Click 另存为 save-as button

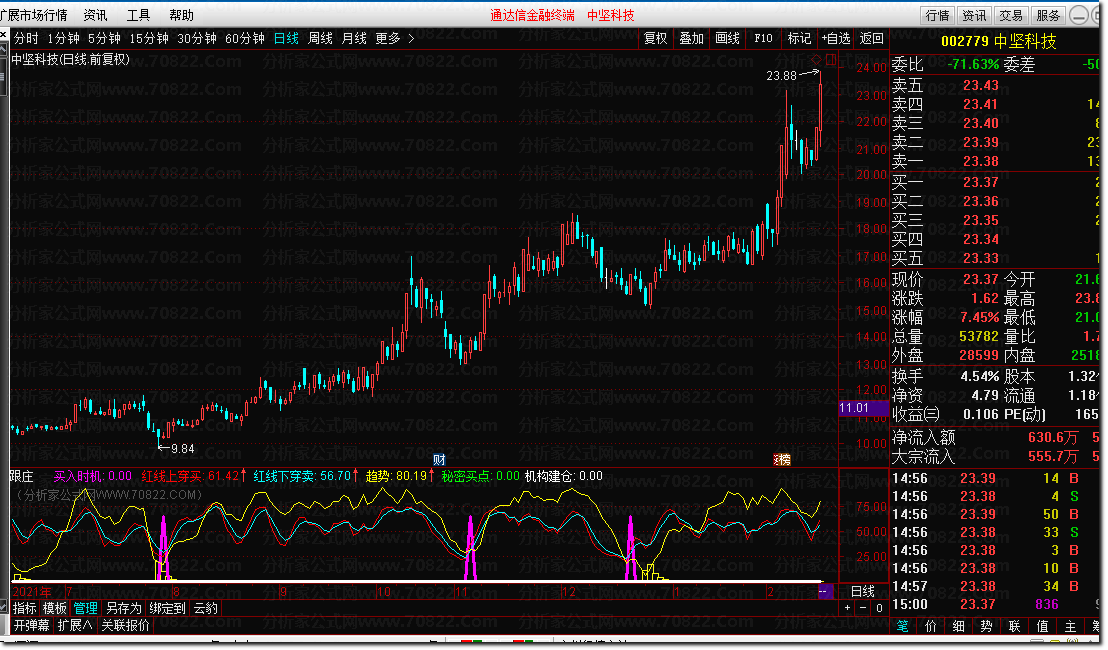pyautogui.click(x=124, y=608)
